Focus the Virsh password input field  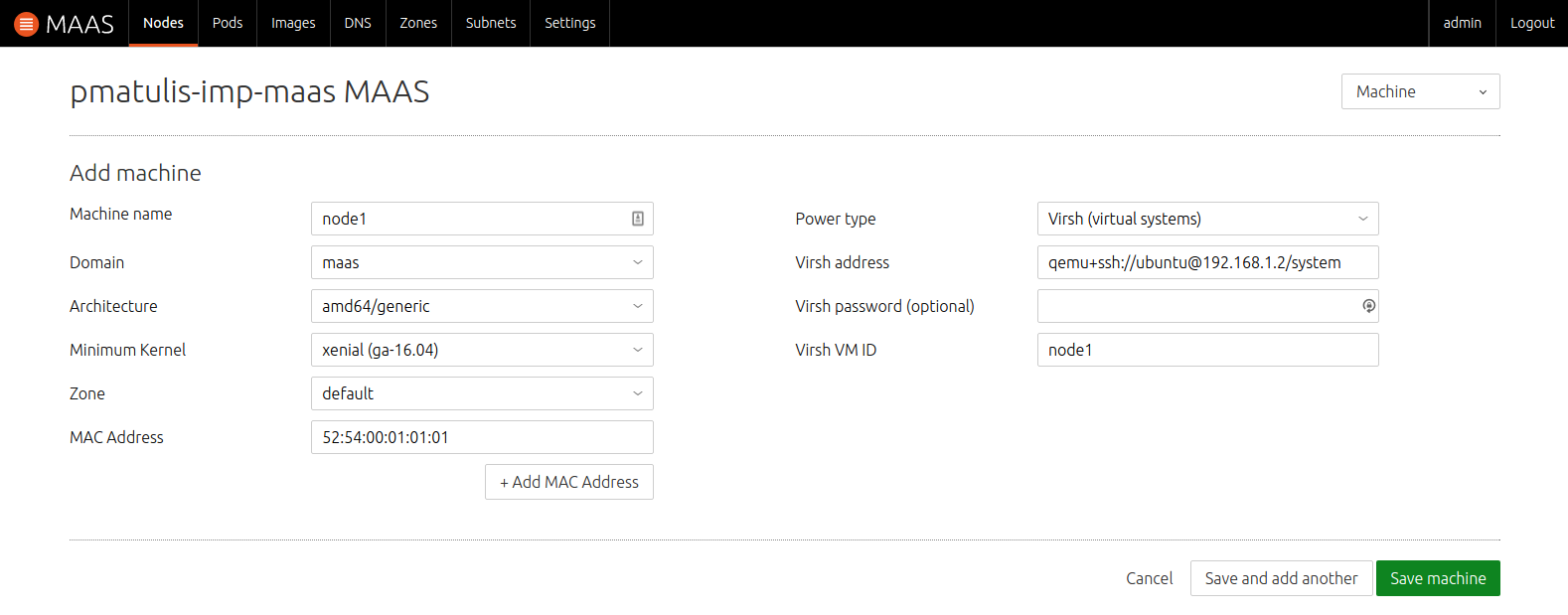tap(1208, 306)
